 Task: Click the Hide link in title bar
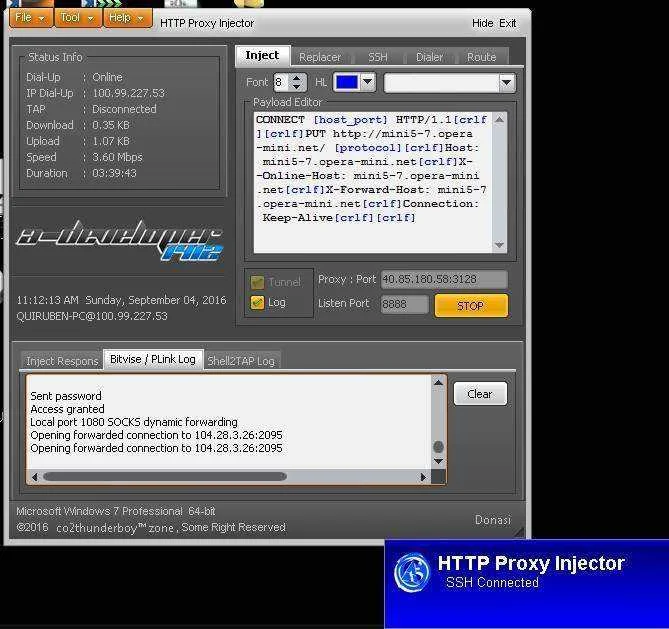click(483, 23)
